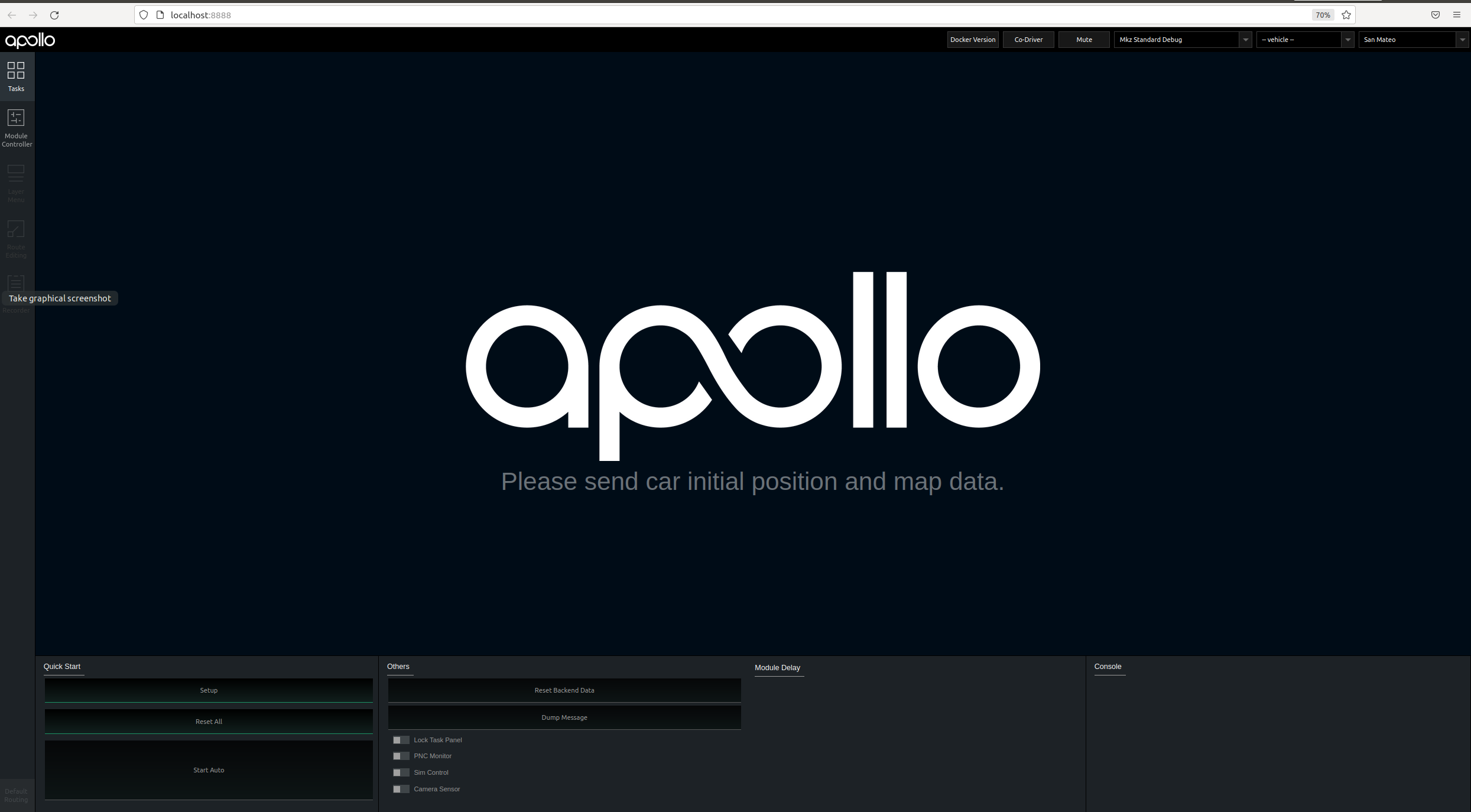Open the browser hamburger menu

[x=1456, y=15]
